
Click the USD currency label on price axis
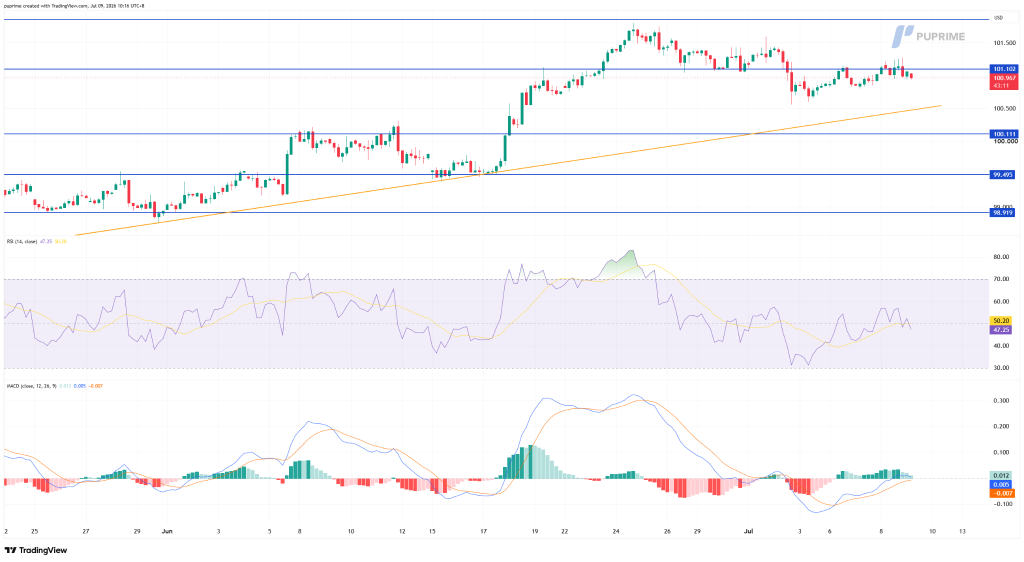999,18
